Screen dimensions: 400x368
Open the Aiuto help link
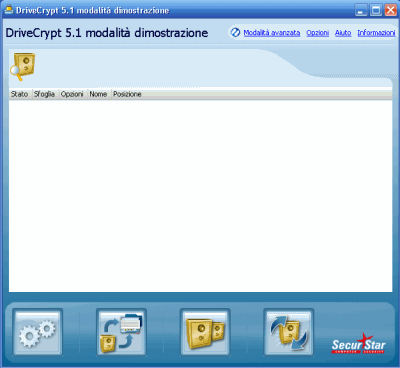coord(343,33)
